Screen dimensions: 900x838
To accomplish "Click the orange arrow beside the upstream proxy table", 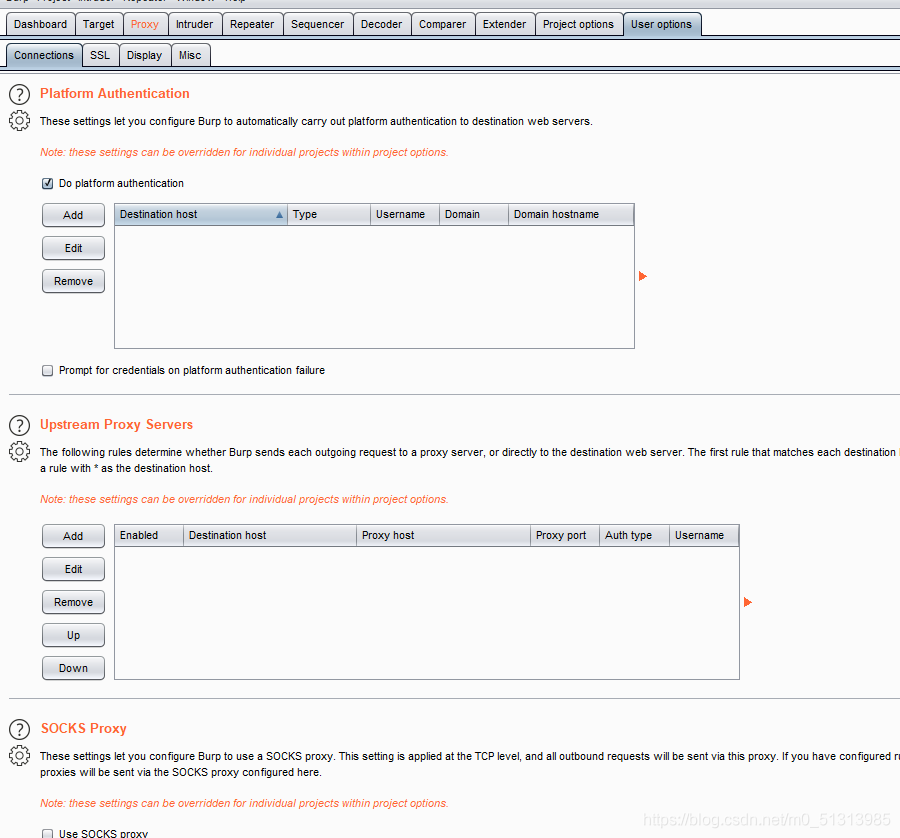I will (x=747, y=602).
